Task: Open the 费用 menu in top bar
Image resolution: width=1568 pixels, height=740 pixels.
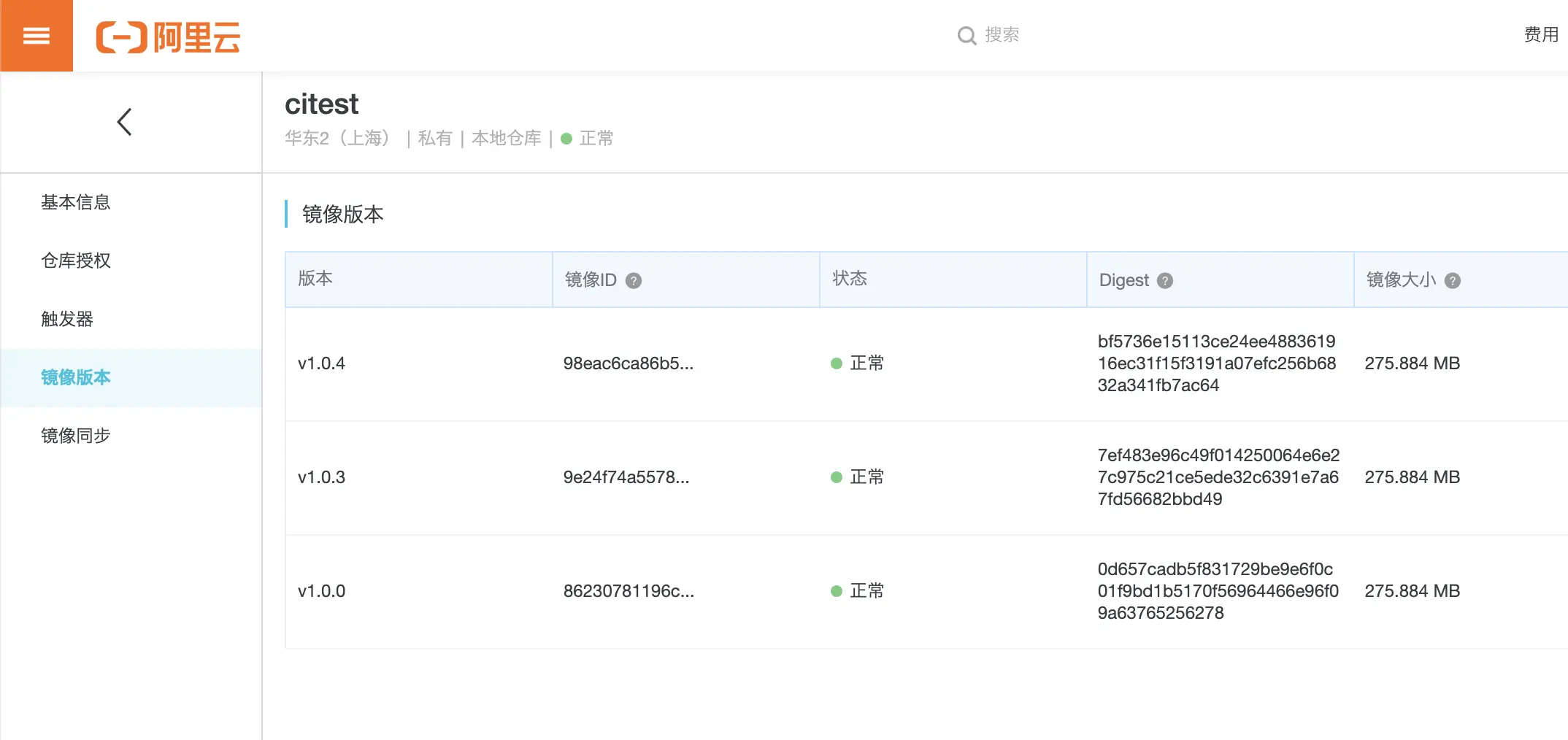Action: (x=1541, y=34)
